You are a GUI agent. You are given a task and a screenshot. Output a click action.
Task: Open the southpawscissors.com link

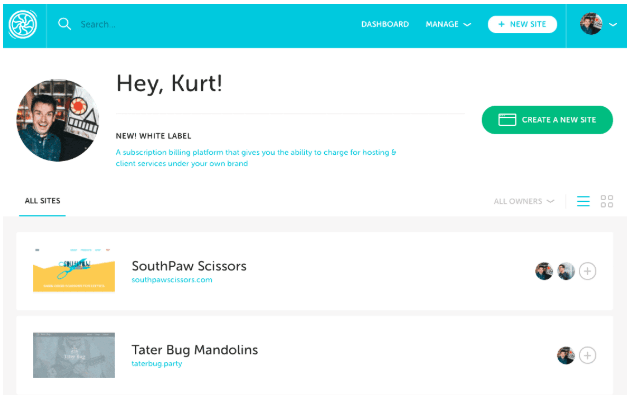(x=172, y=280)
